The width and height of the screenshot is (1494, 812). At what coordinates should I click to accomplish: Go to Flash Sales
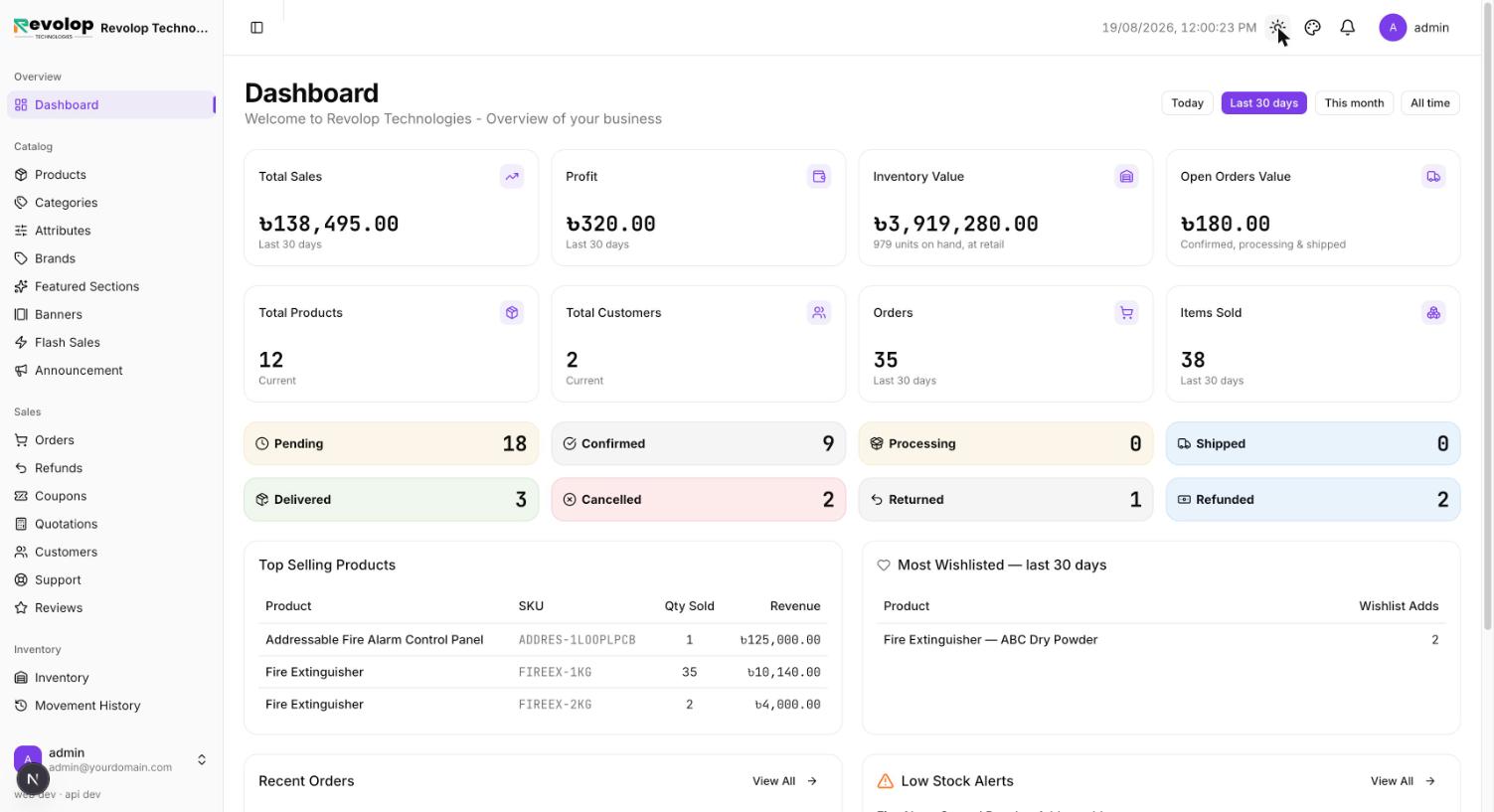(x=111, y=342)
